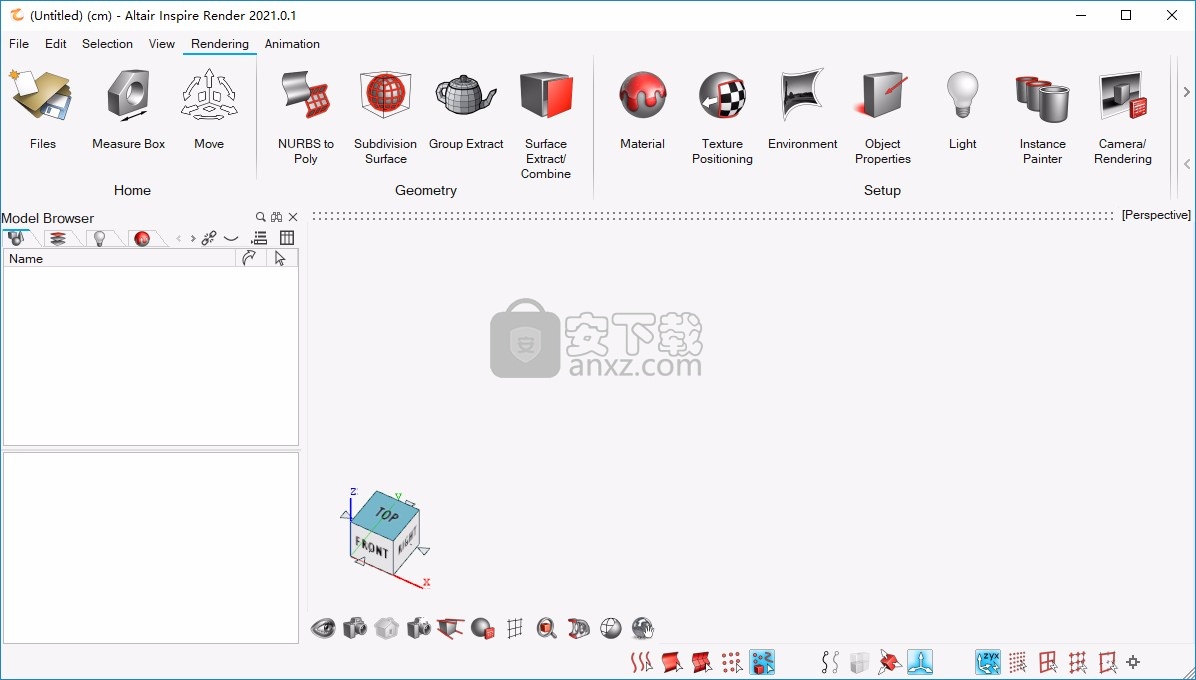Image resolution: width=1196 pixels, height=680 pixels.
Task: Select Surface Extract/Combine tool
Action: point(546,124)
